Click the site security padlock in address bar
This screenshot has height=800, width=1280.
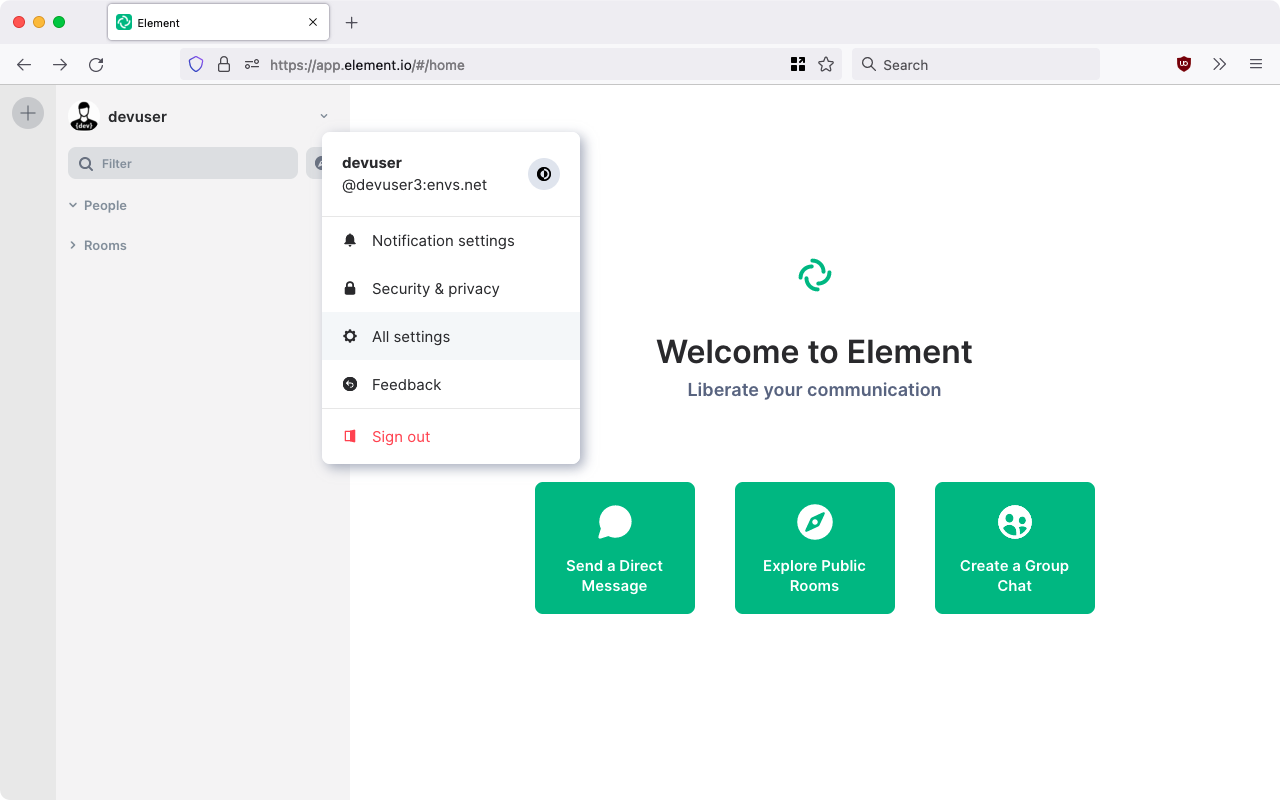click(x=224, y=64)
